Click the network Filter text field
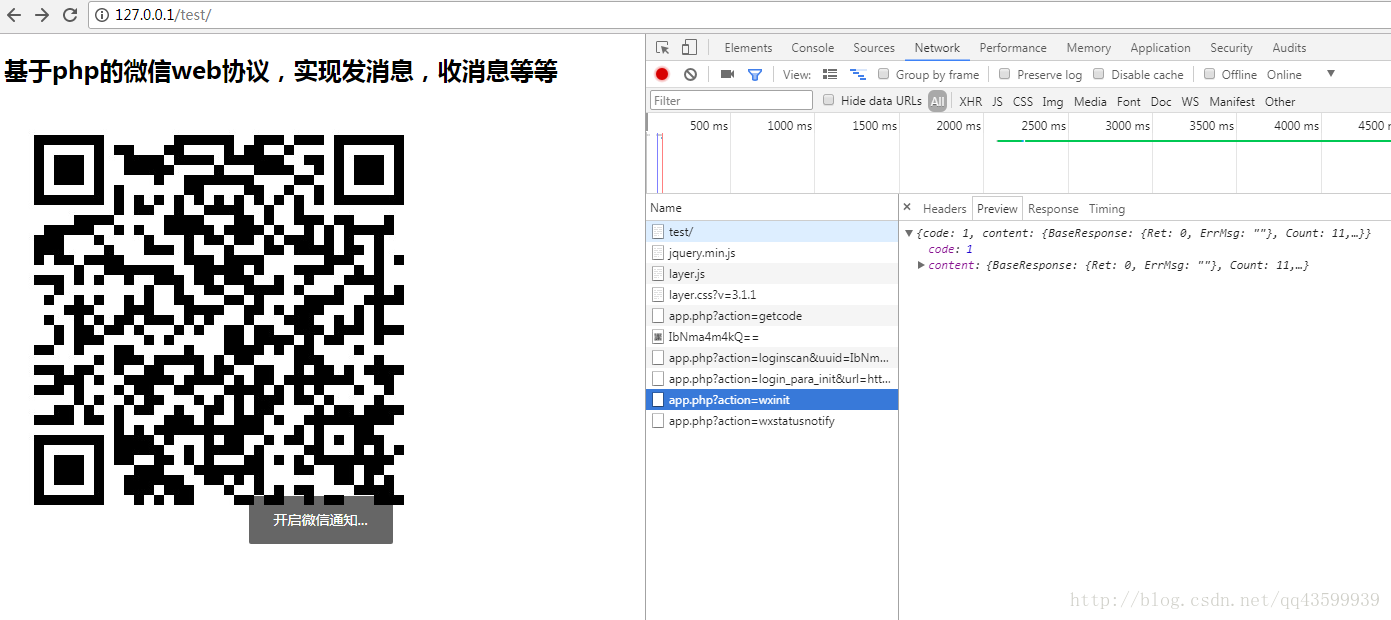 (731, 100)
